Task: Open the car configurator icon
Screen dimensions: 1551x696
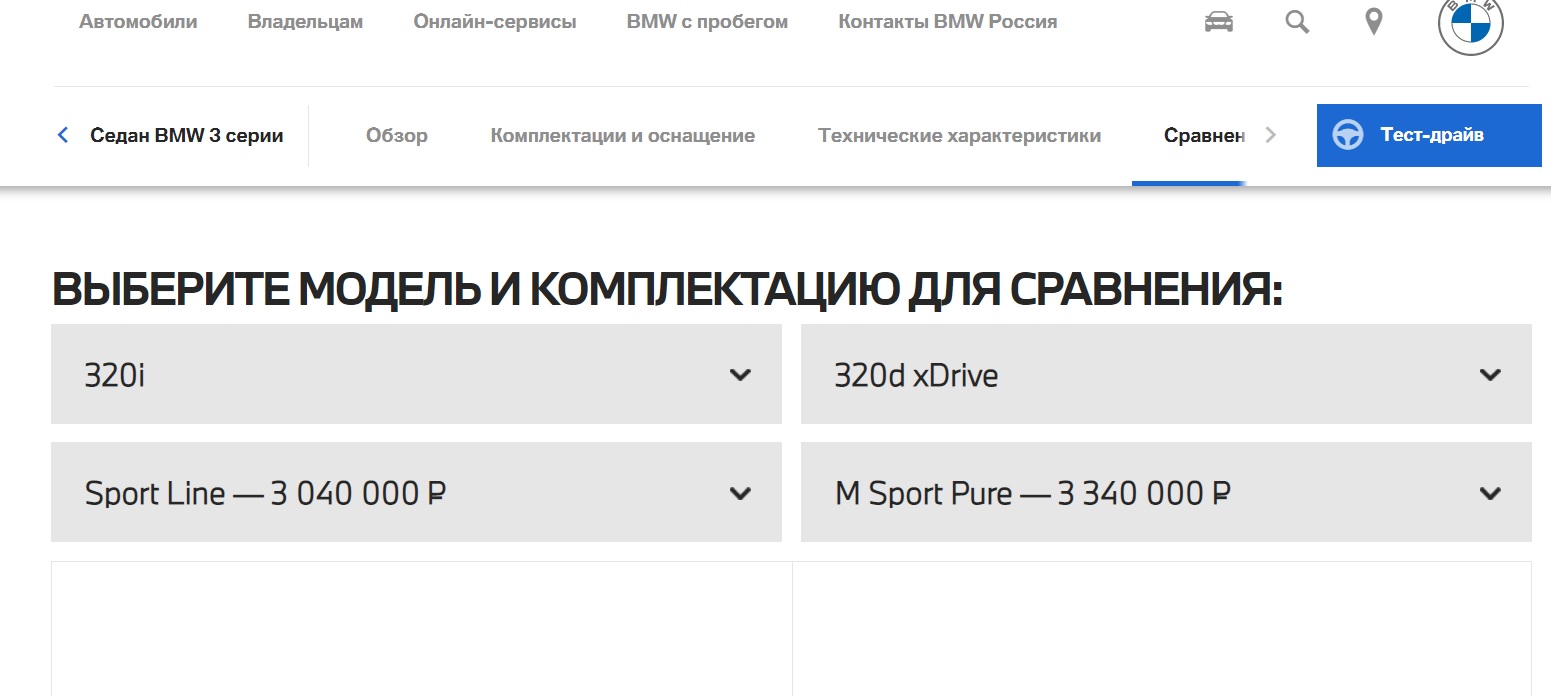Action: pyautogui.click(x=1219, y=22)
